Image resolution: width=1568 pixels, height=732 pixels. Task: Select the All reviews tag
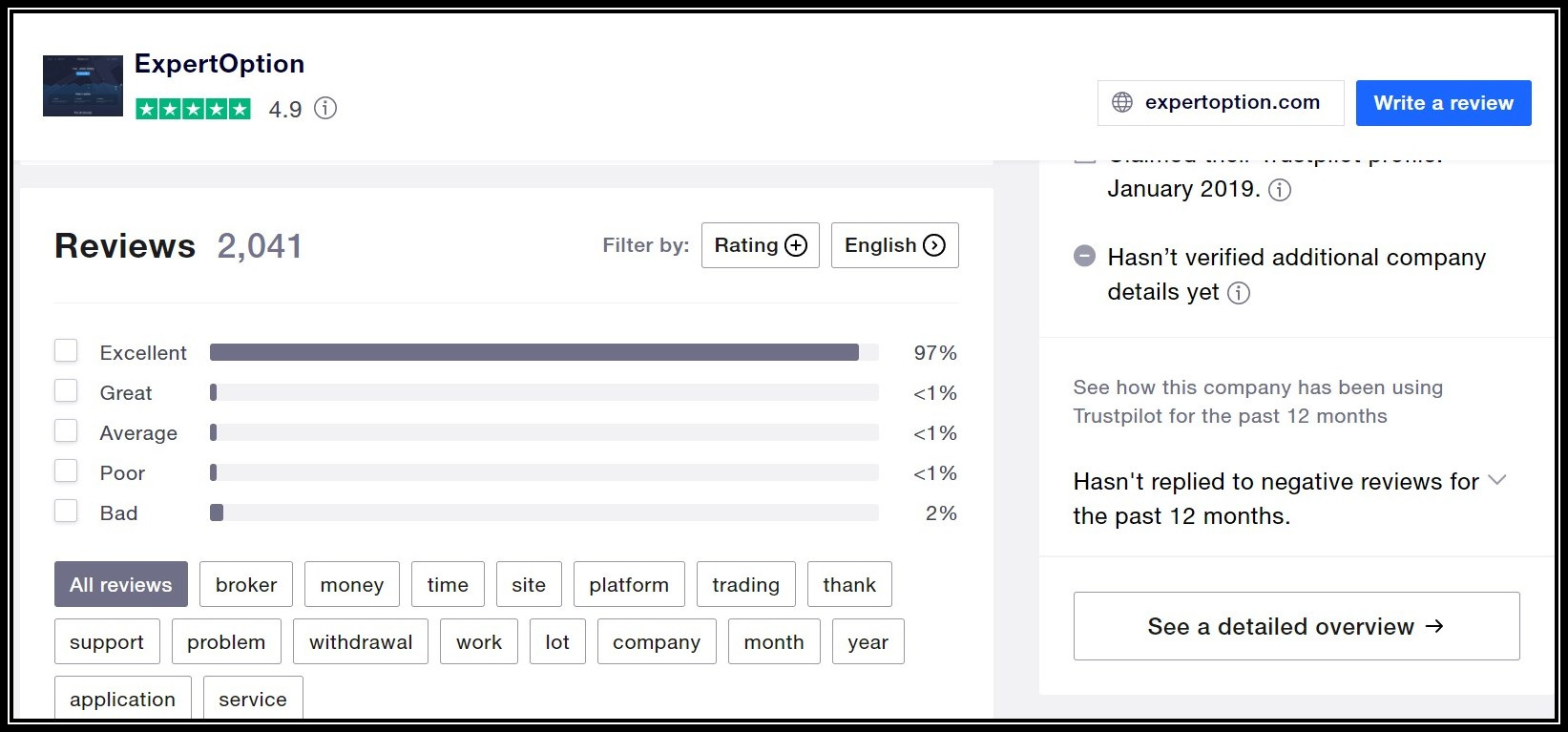121,584
